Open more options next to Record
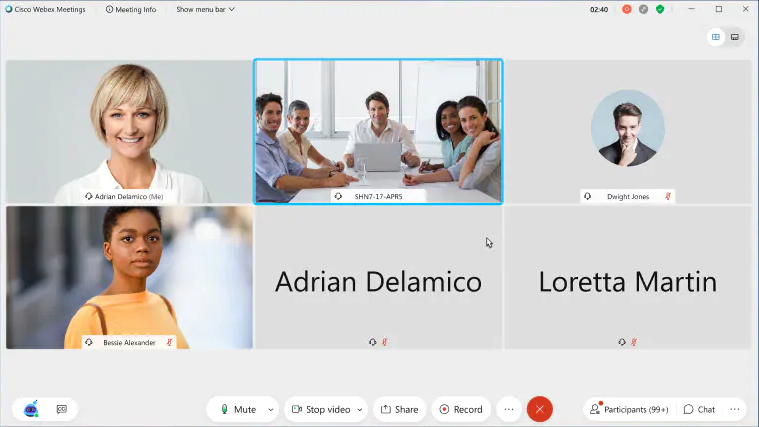The image size is (759, 427). 509,410
